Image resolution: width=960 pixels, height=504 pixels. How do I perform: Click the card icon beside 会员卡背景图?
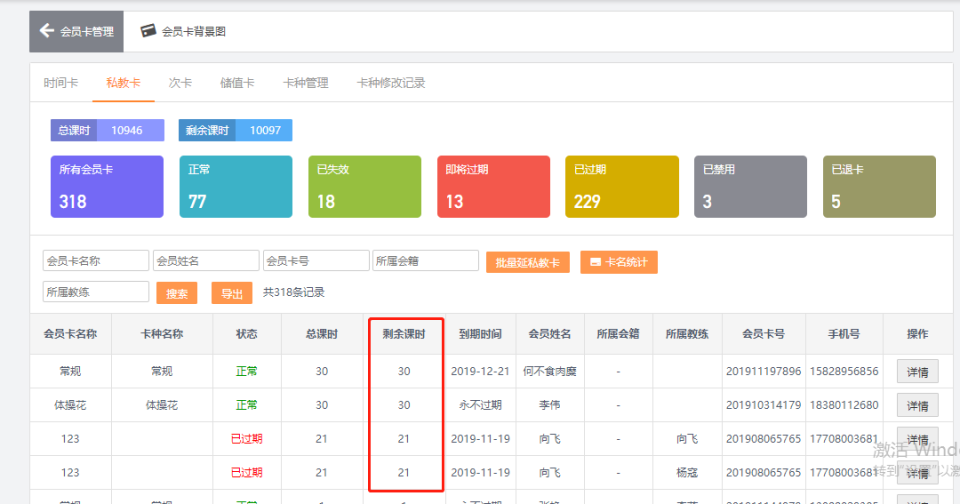point(148,31)
